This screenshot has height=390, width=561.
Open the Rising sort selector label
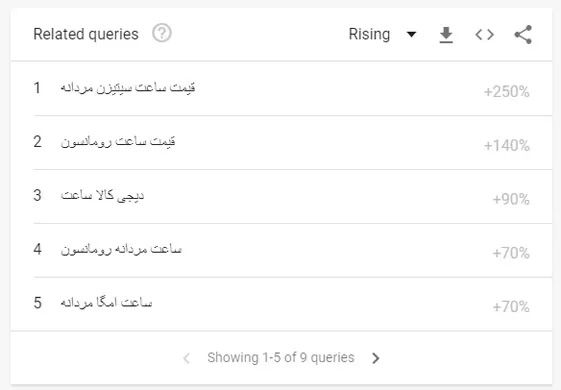pyautogui.click(x=369, y=34)
